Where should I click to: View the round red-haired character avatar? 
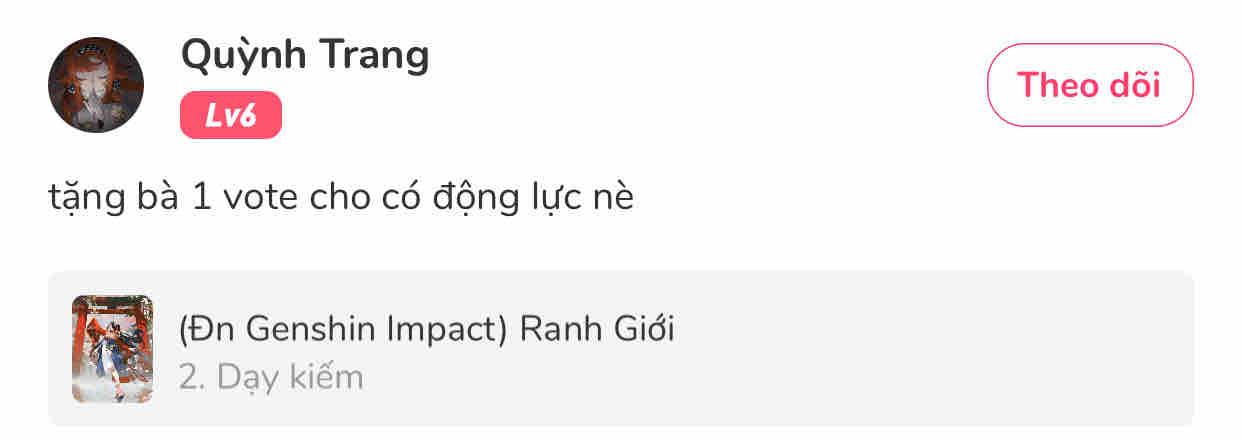(x=96, y=85)
